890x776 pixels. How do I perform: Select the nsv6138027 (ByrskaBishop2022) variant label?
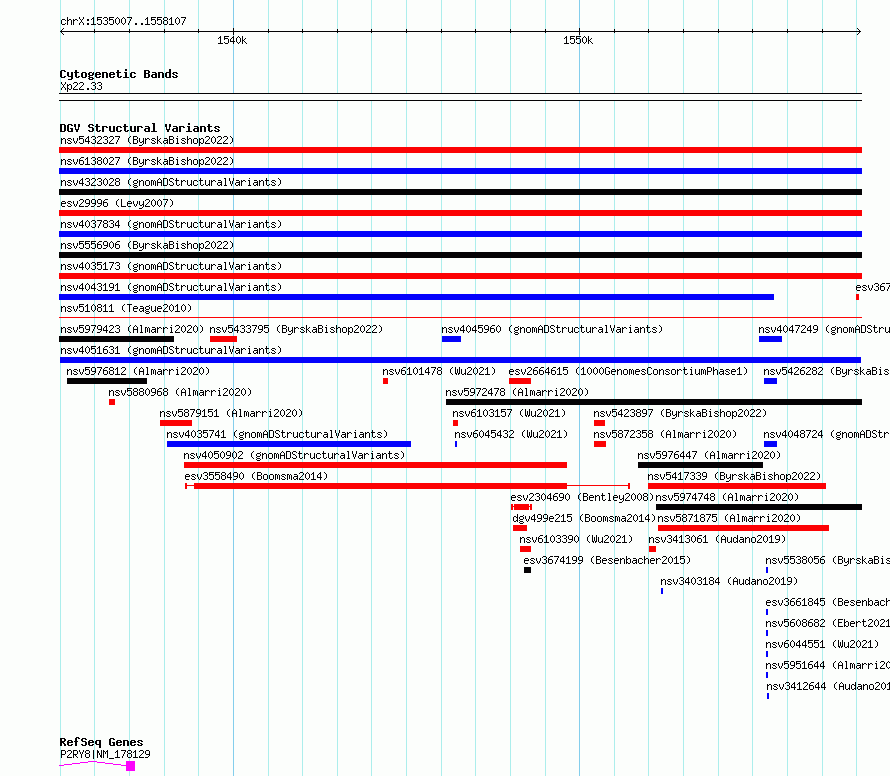(x=147, y=161)
